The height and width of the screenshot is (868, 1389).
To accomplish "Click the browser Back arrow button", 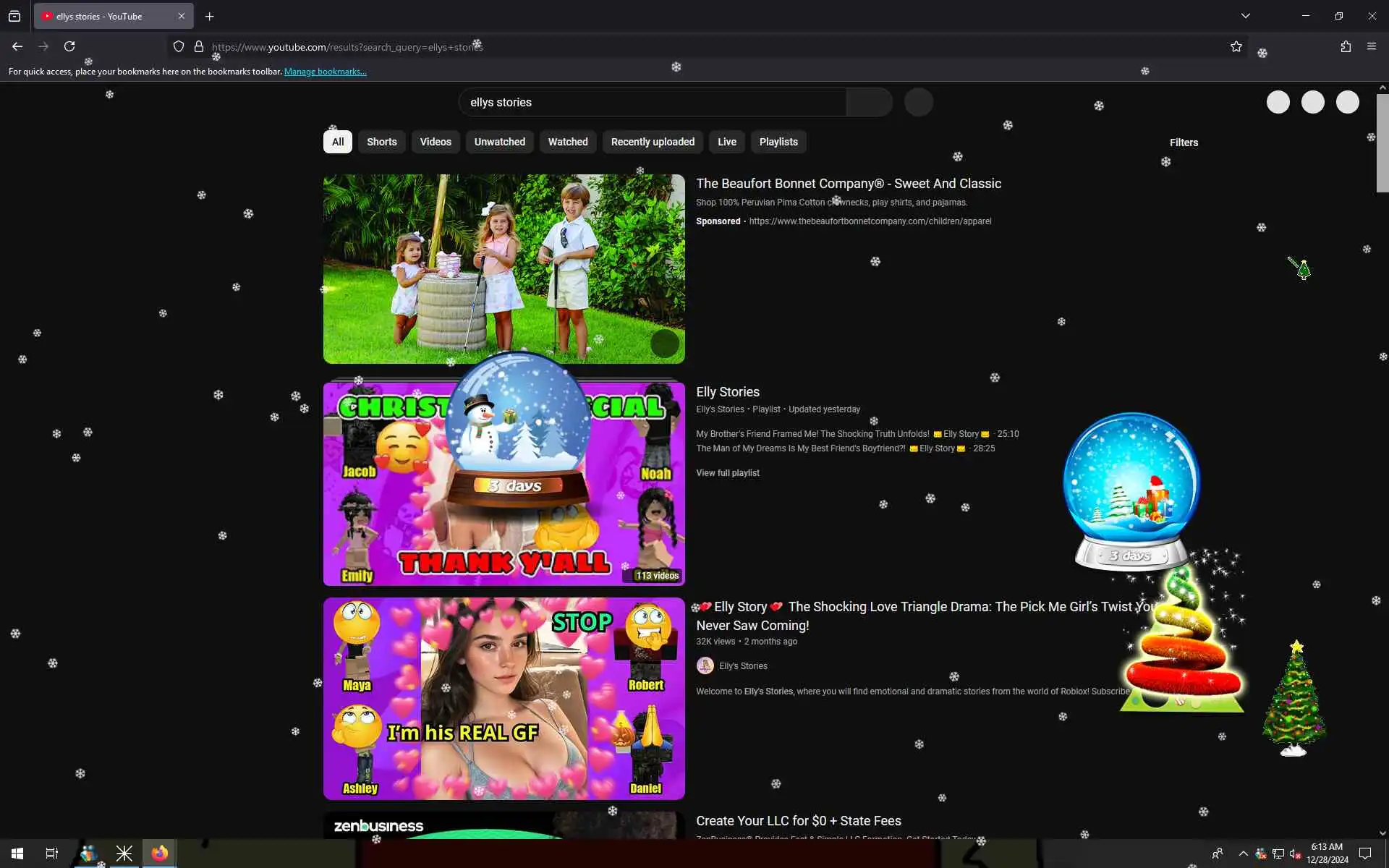I will pyautogui.click(x=17, y=46).
